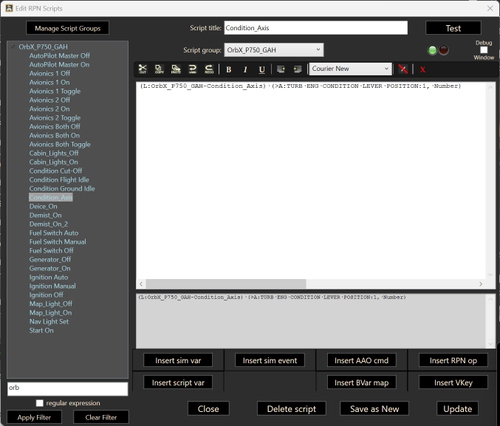Select 'Nav Light Set' script
The width and height of the screenshot is (500, 426).
point(49,322)
